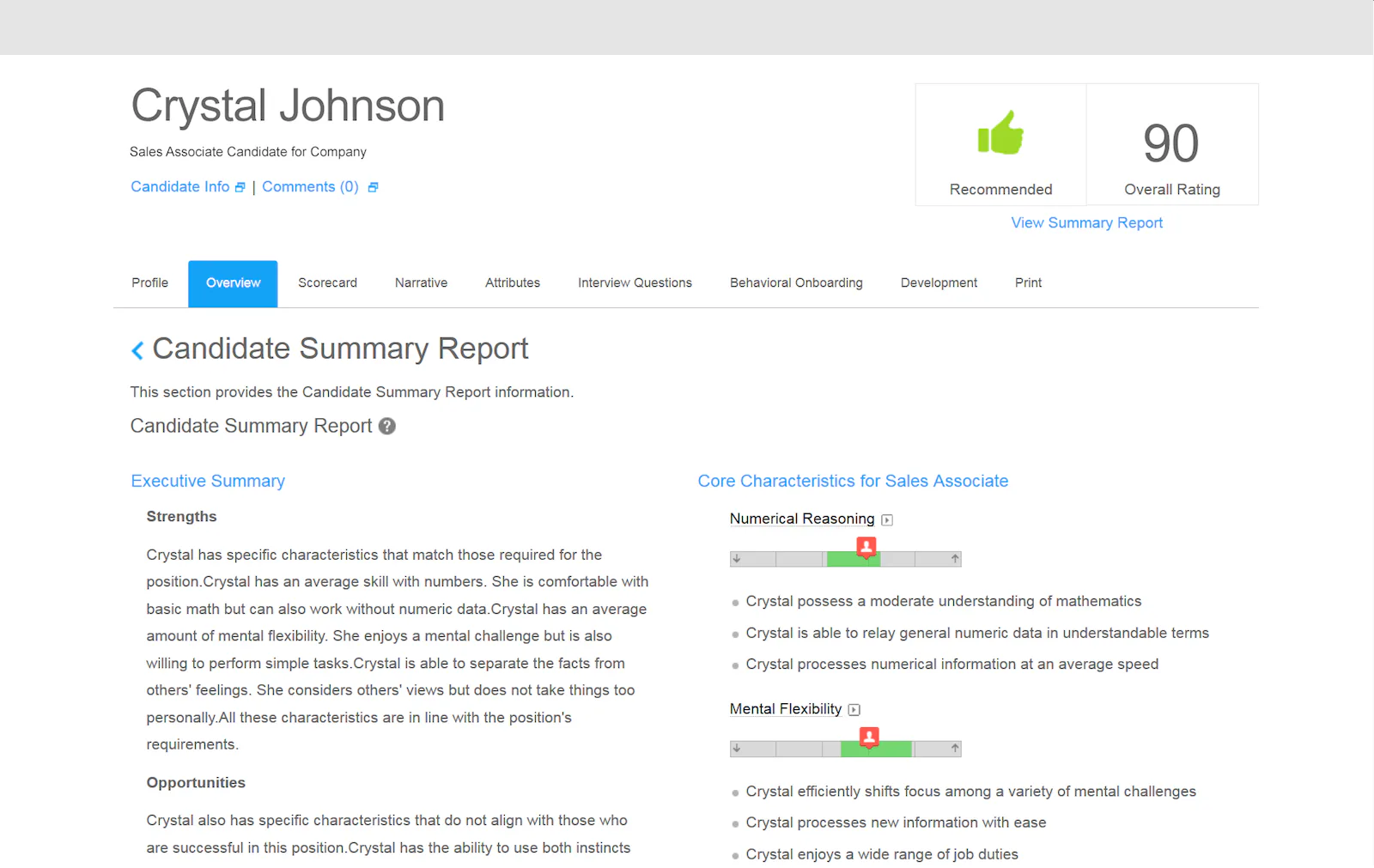Open the Comments (0) link

pos(309,186)
